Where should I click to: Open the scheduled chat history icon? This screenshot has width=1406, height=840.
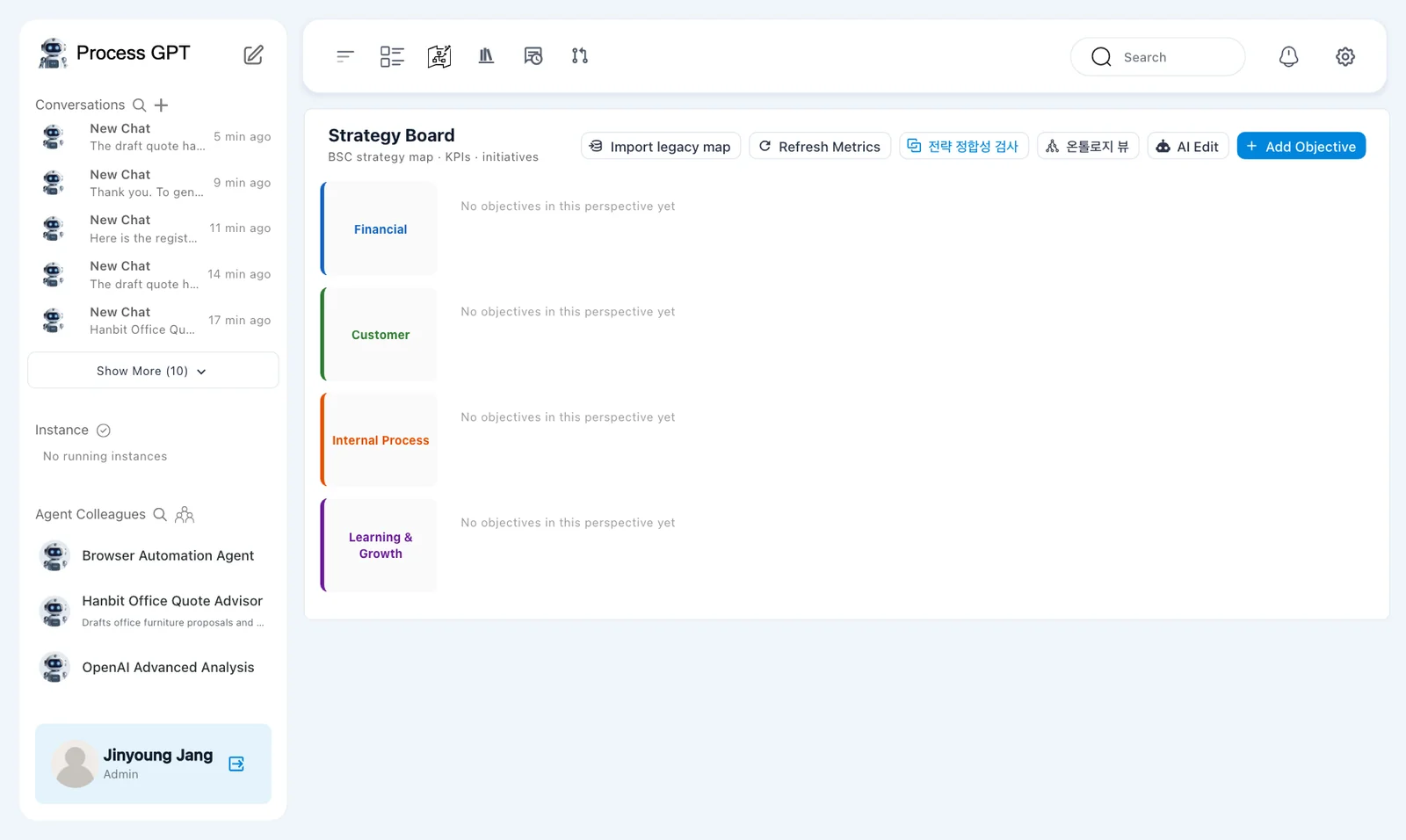point(533,56)
